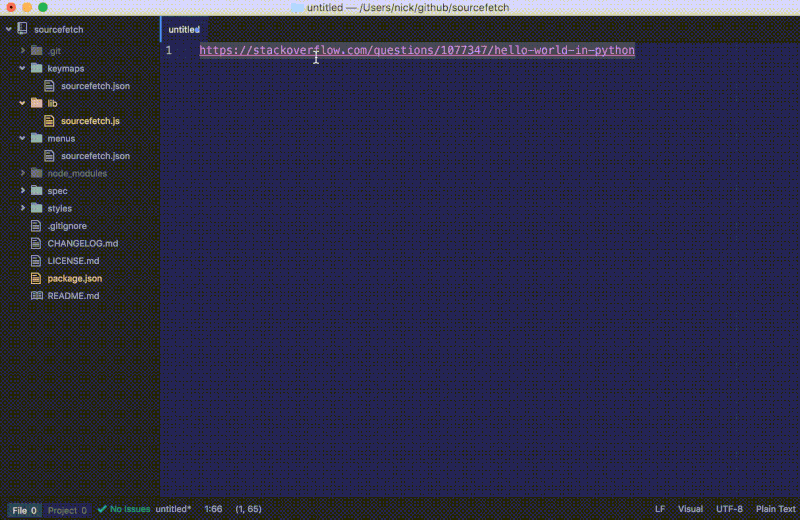Click the stackoverflow URL in the editor
This screenshot has height=520, width=800.
coord(416,50)
